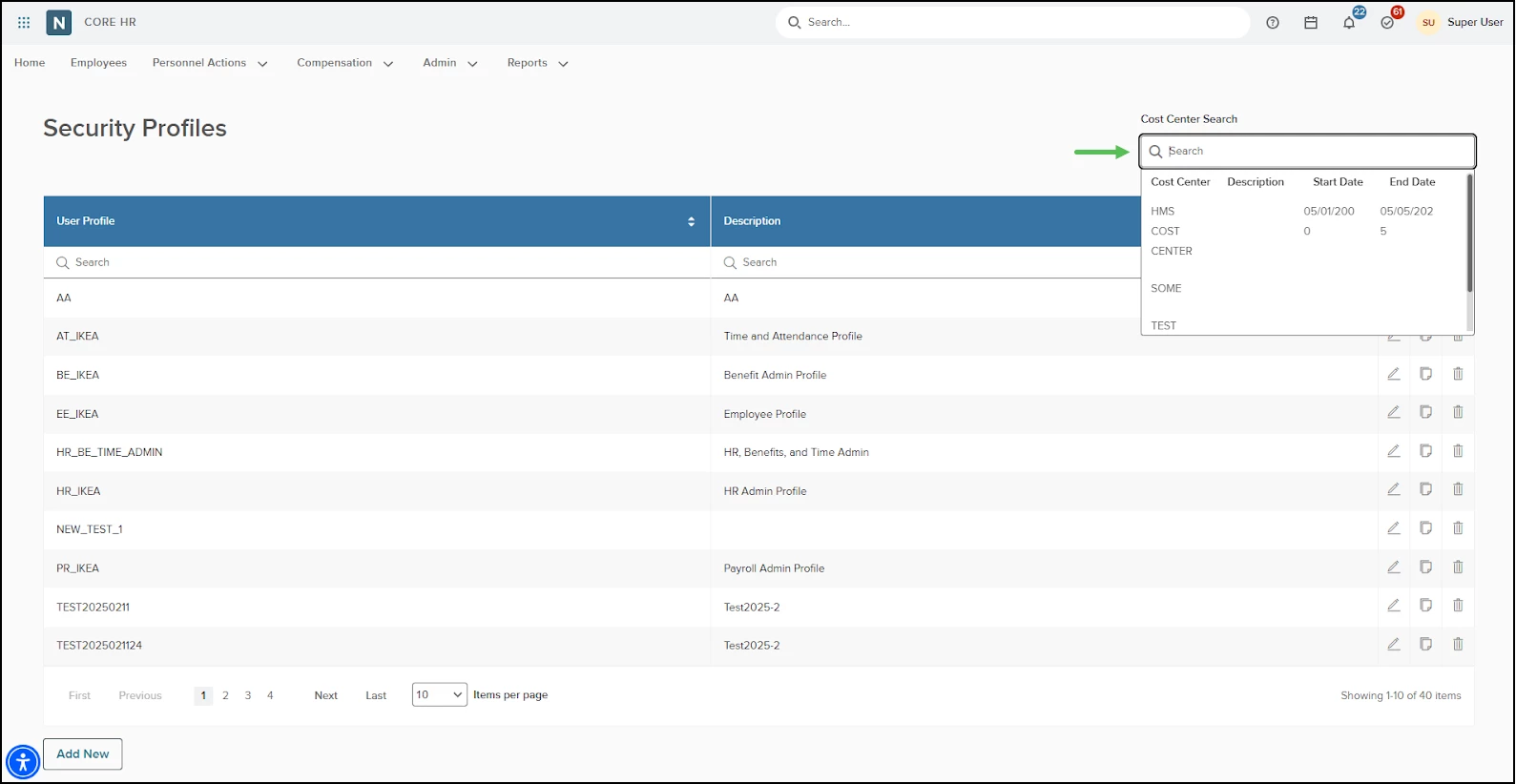The width and height of the screenshot is (1516, 784).
Task: Expand the Admin menu
Action: tap(450, 63)
